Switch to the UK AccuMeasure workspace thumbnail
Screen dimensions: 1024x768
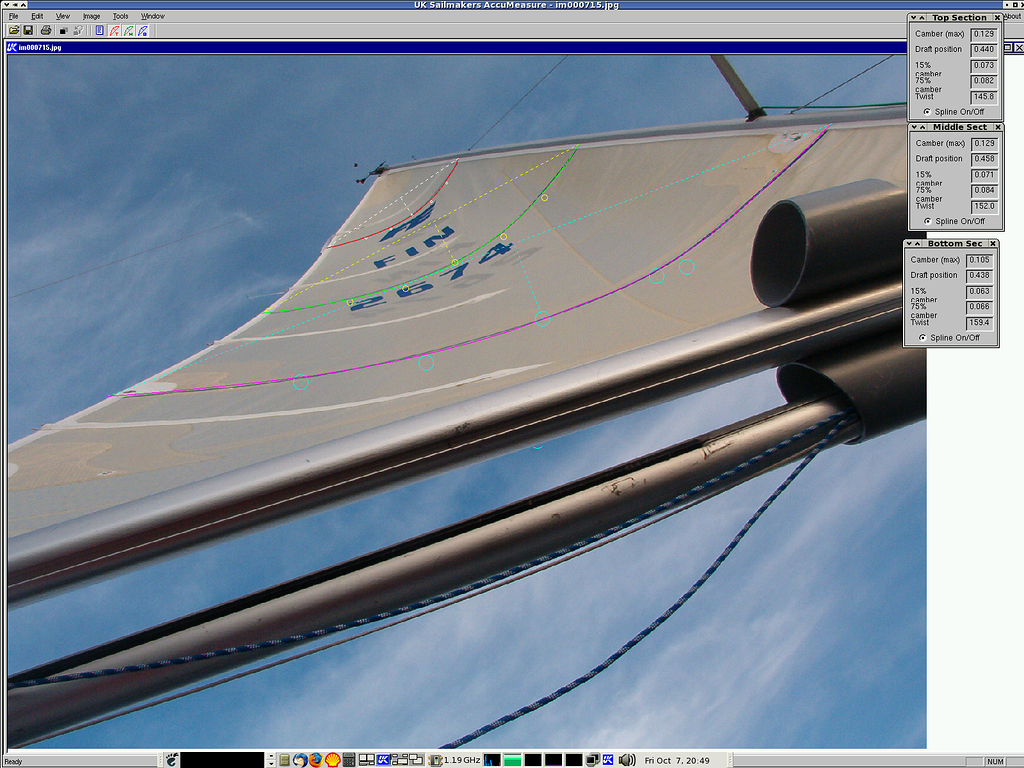coord(383,760)
